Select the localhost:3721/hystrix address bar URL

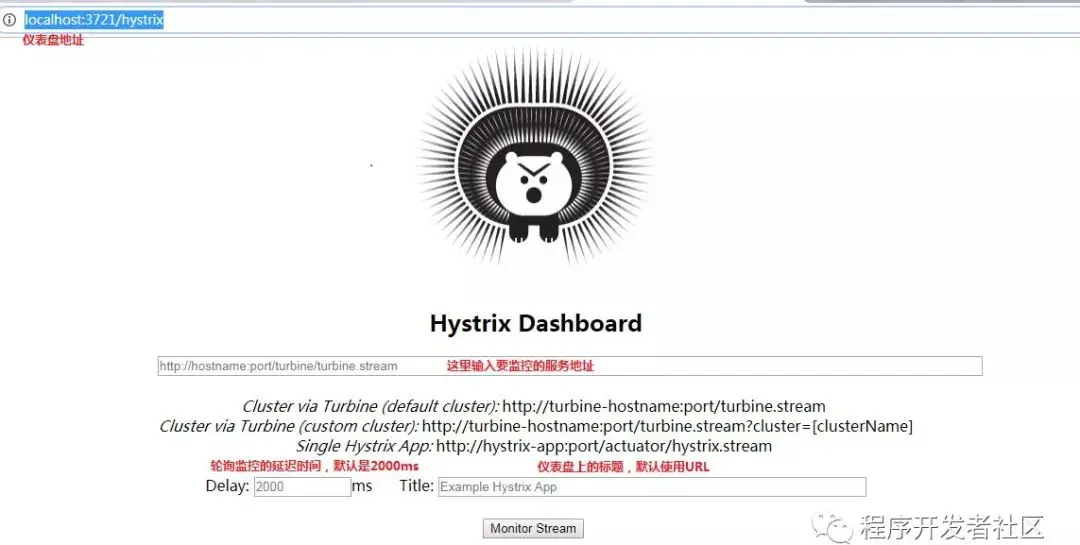point(94,20)
